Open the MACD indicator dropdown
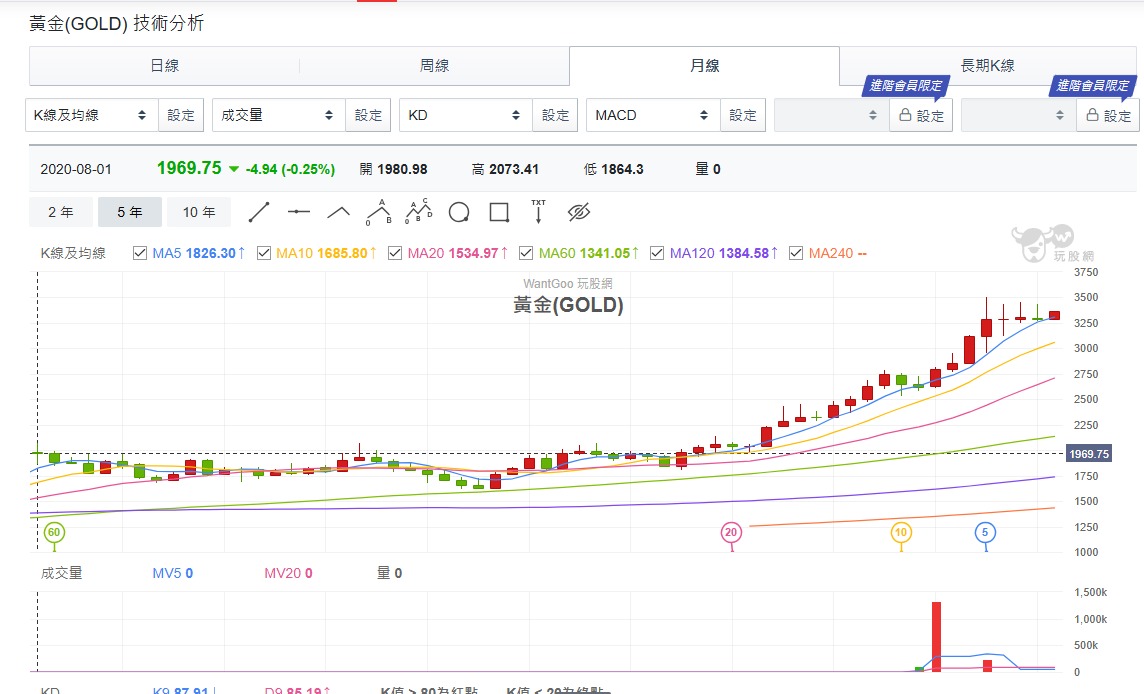Image resolution: width=1144 pixels, height=694 pixels. tap(652, 115)
